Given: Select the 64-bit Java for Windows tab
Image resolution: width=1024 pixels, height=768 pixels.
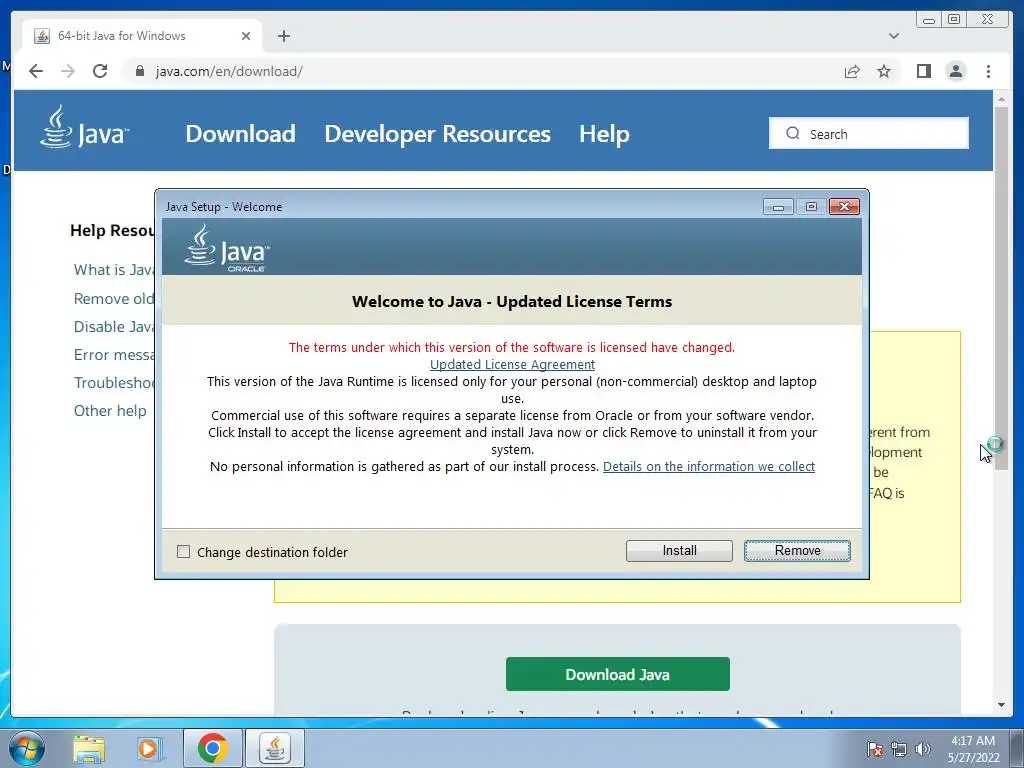Looking at the screenshot, I should pyautogui.click(x=142, y=36).
